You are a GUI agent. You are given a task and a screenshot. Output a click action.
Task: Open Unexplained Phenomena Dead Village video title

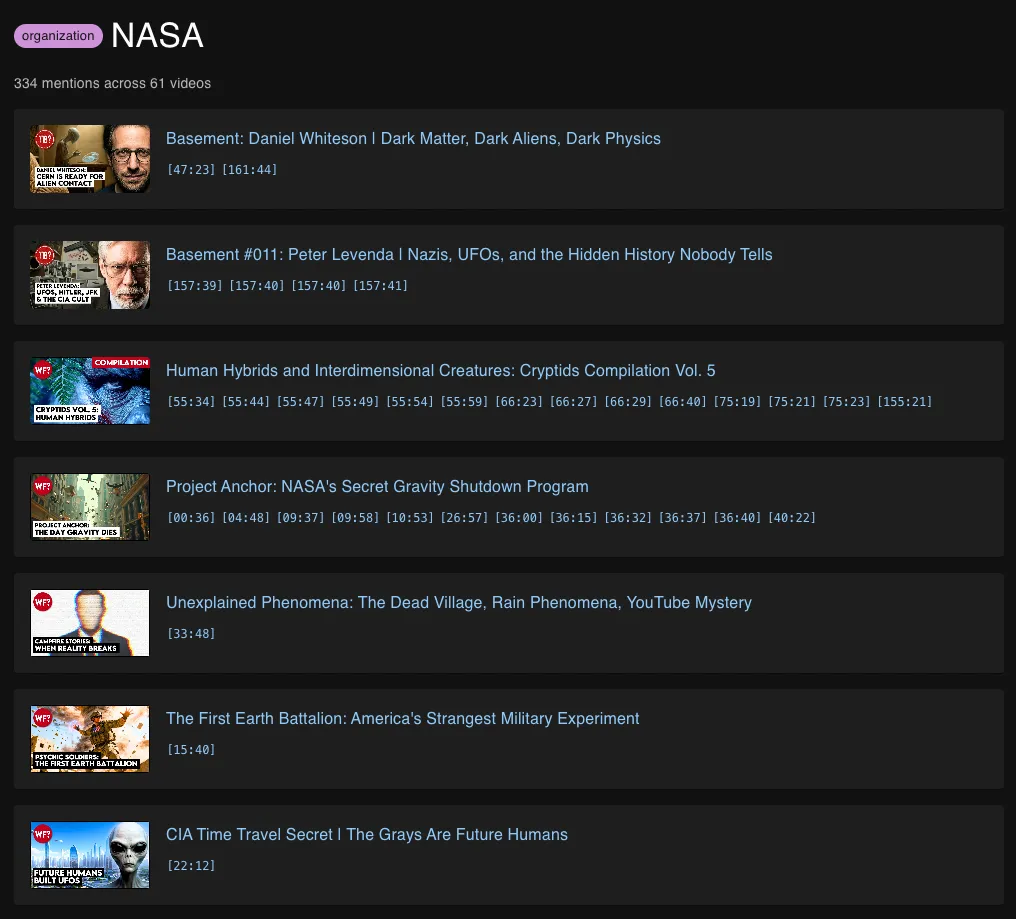(x=459, y=603)
